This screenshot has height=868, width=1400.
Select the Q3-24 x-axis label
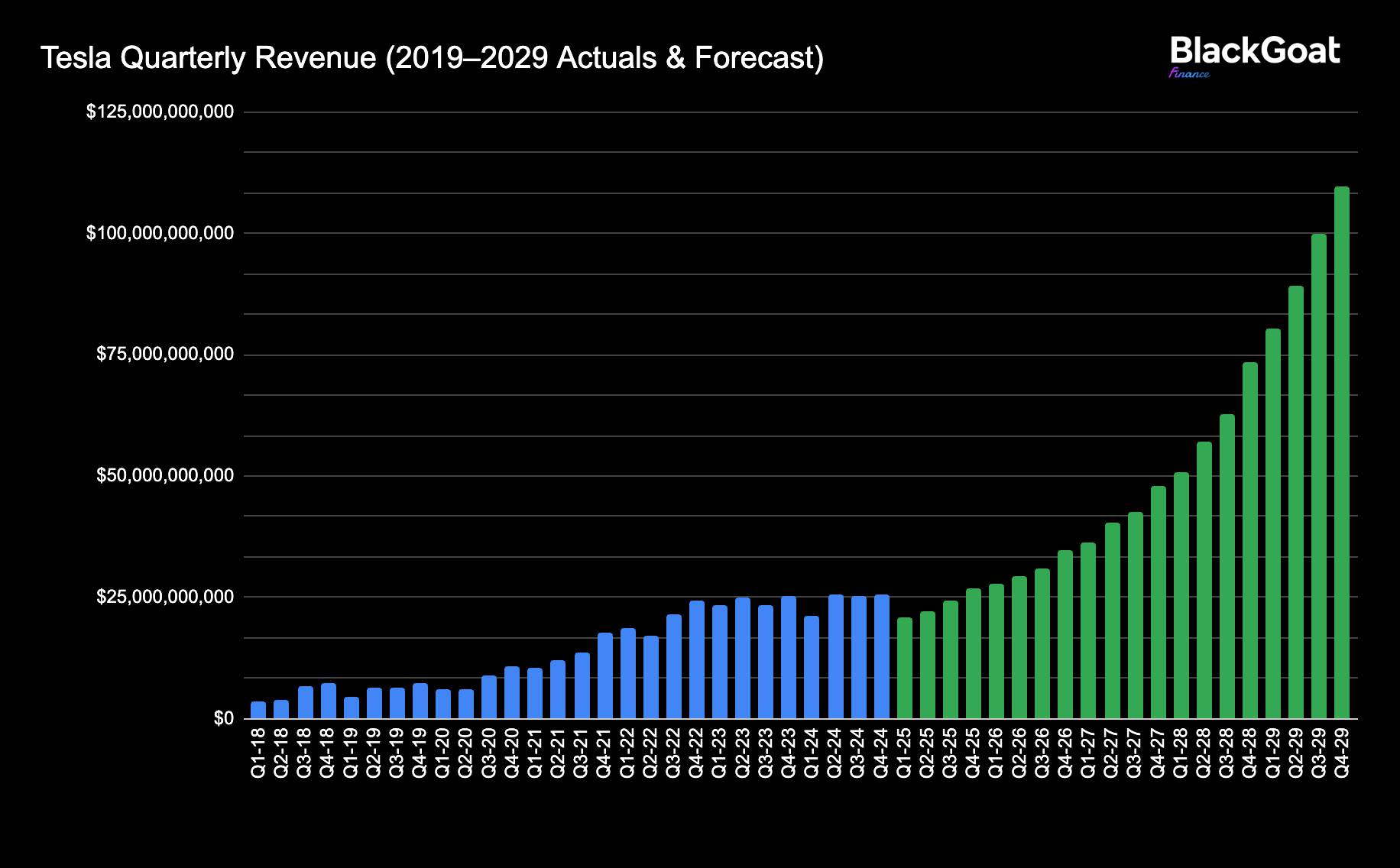point(858,753)
